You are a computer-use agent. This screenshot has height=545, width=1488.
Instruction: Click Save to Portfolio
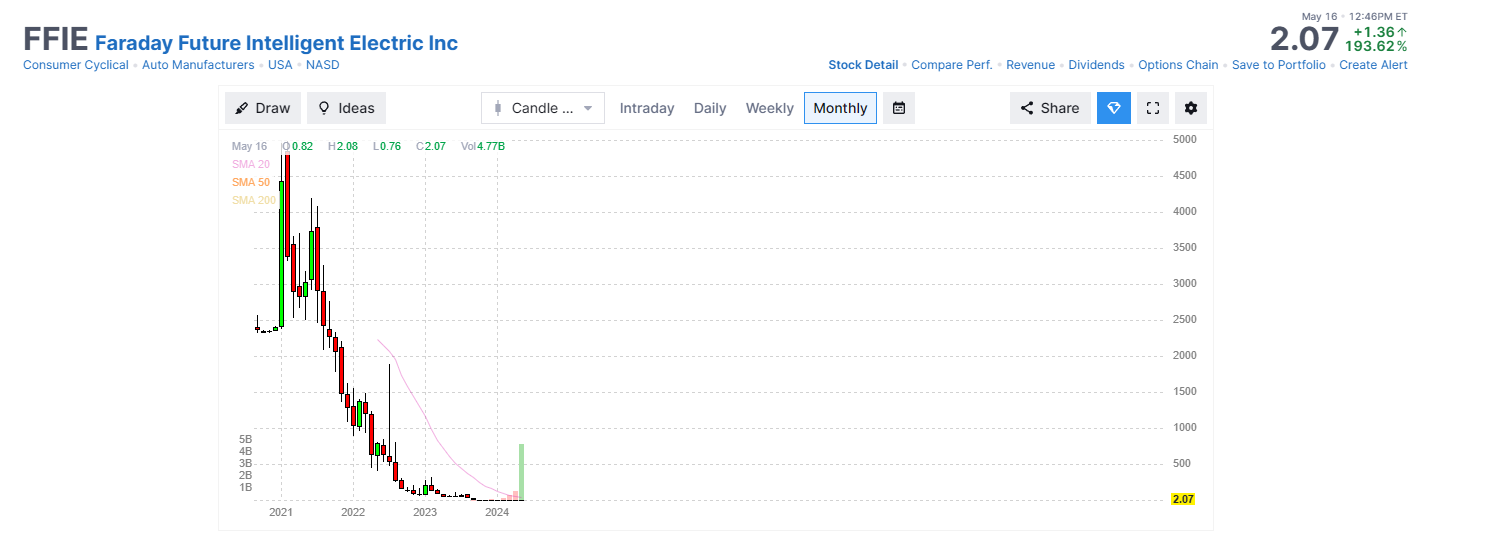(x=1279, y=65)
